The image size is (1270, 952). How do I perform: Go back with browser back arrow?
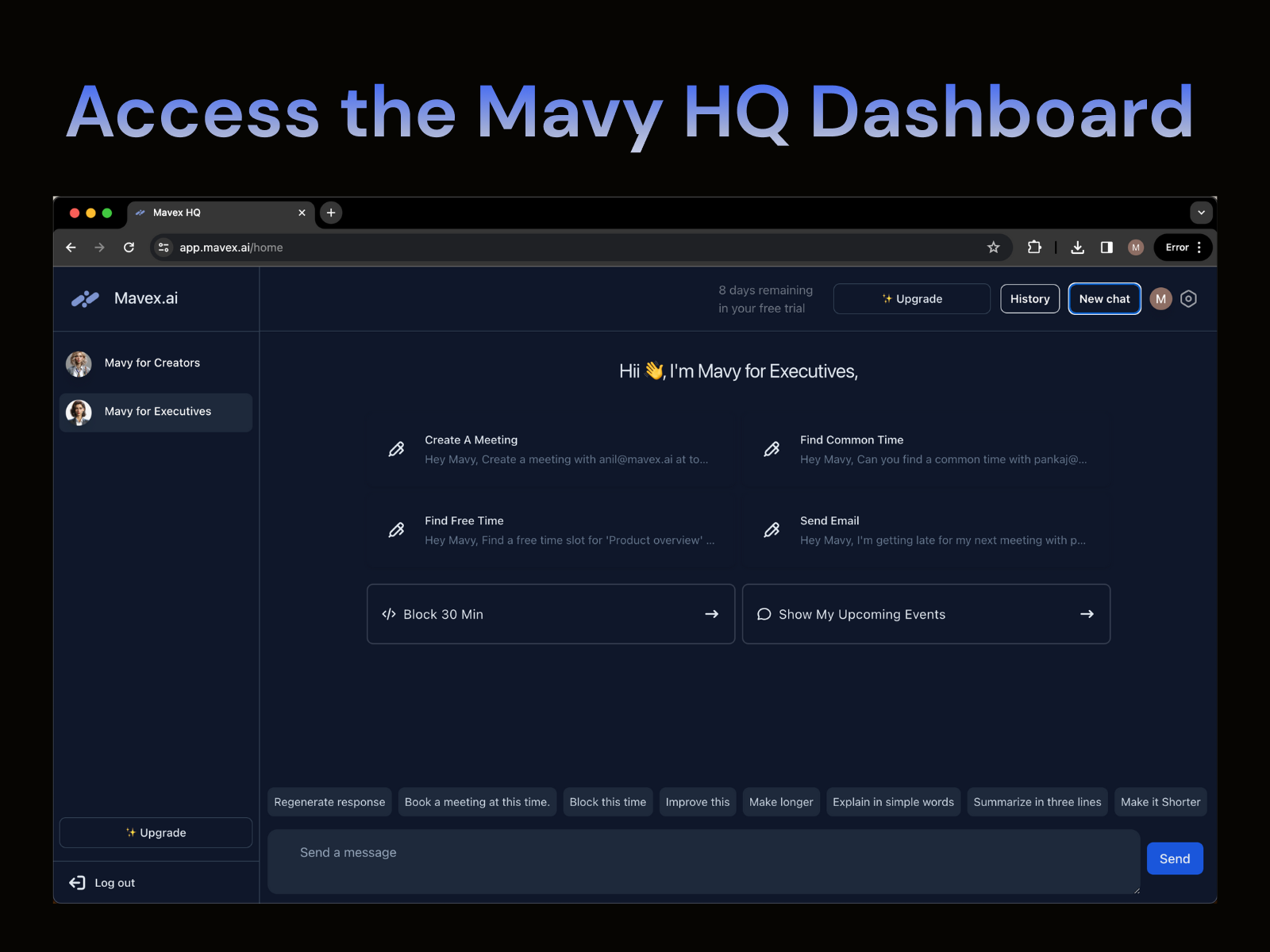[71, 248]
